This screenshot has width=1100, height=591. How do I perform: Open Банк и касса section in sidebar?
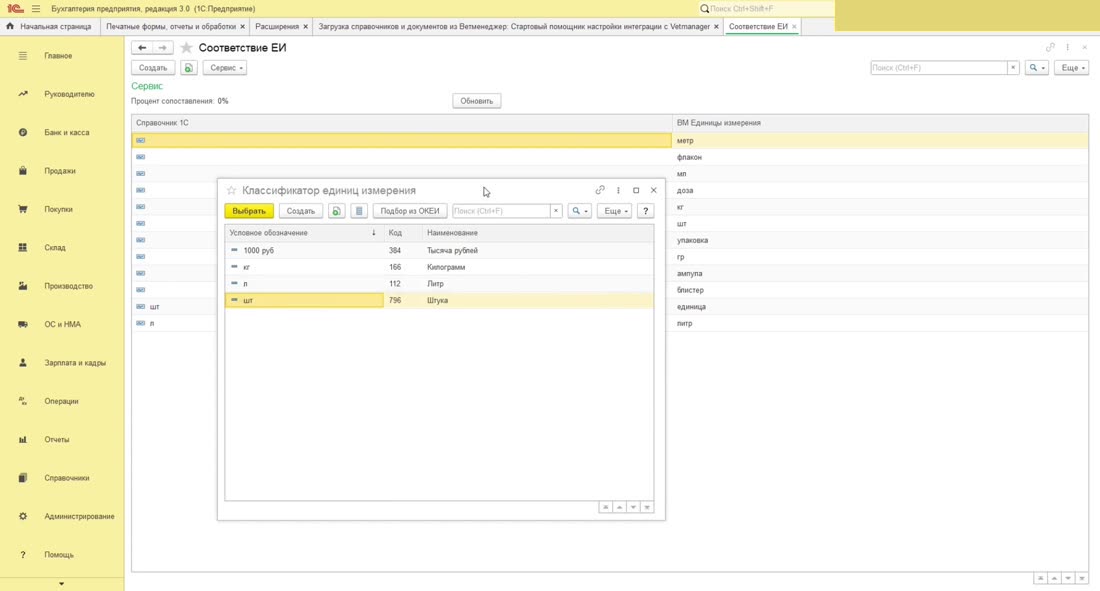(67, 132)
